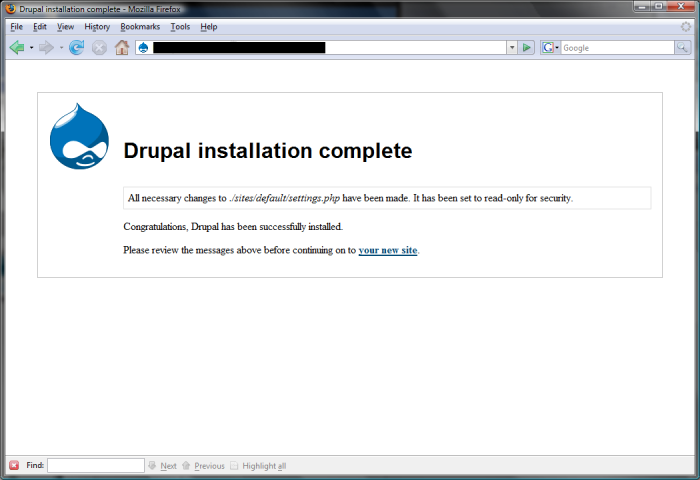Click the green Go button

click(527, 47)
